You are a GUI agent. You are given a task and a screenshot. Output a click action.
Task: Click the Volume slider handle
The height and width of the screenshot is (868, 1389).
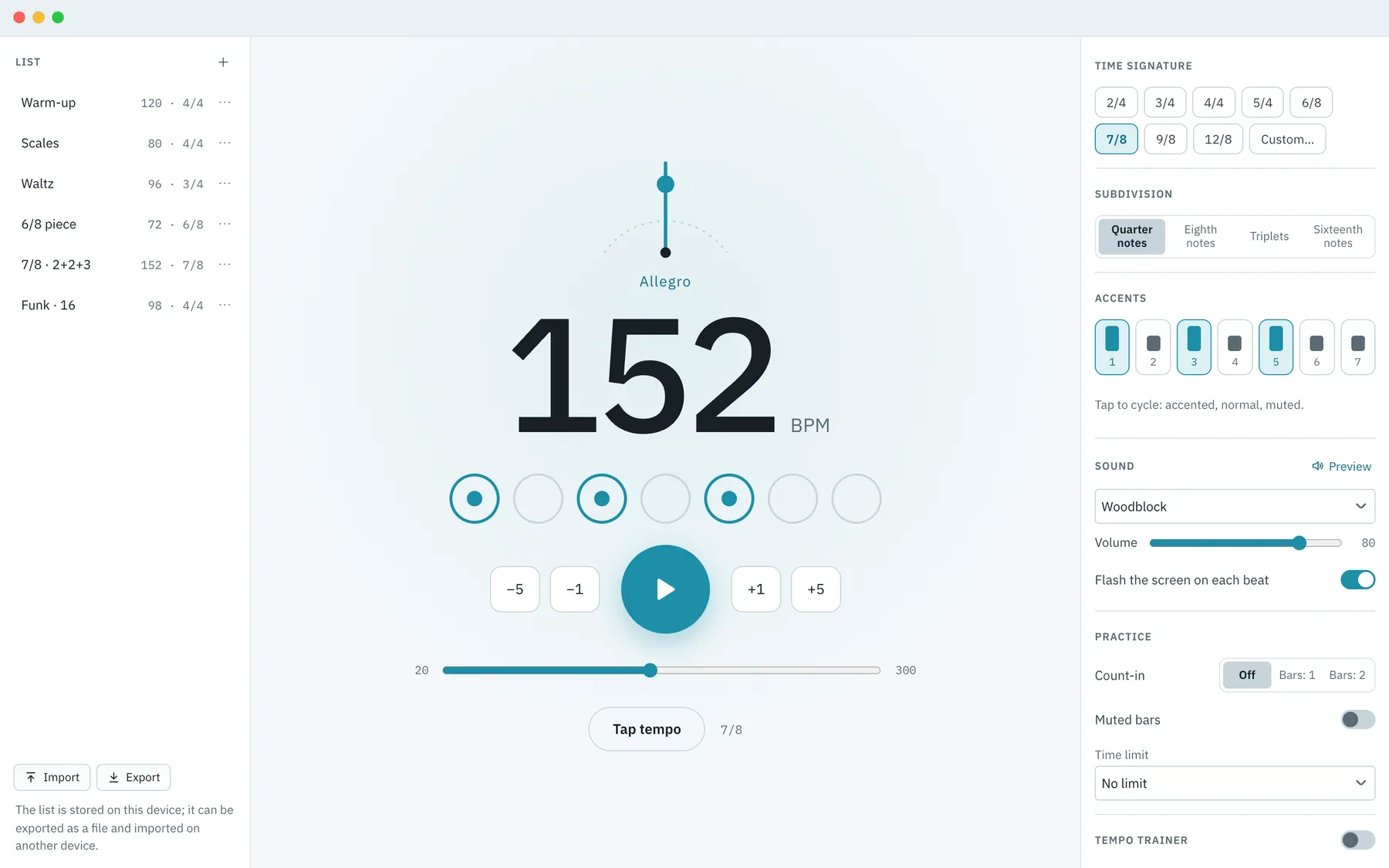coord(1299,543)
